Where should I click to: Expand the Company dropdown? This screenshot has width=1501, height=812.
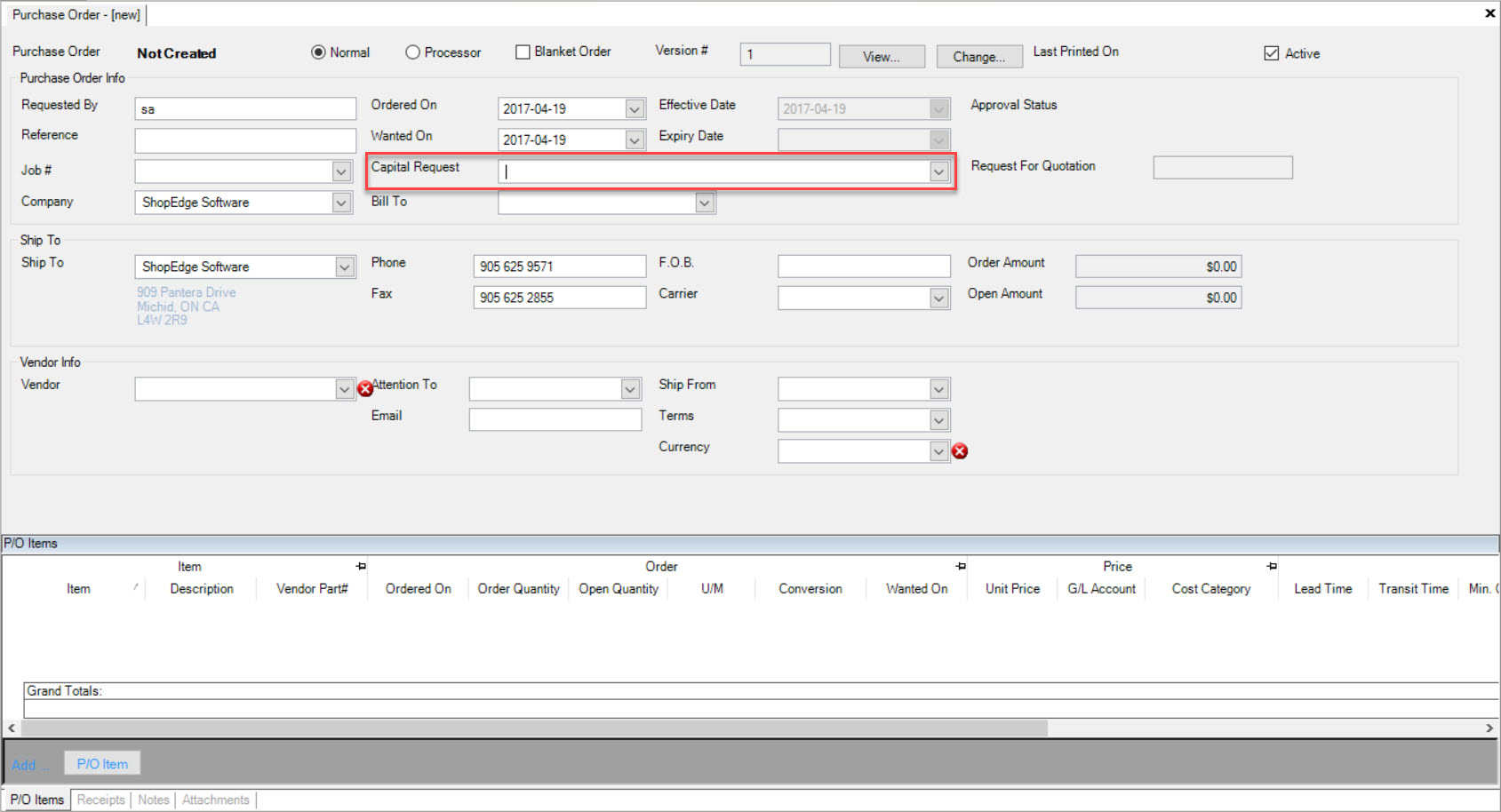point(341,203)
